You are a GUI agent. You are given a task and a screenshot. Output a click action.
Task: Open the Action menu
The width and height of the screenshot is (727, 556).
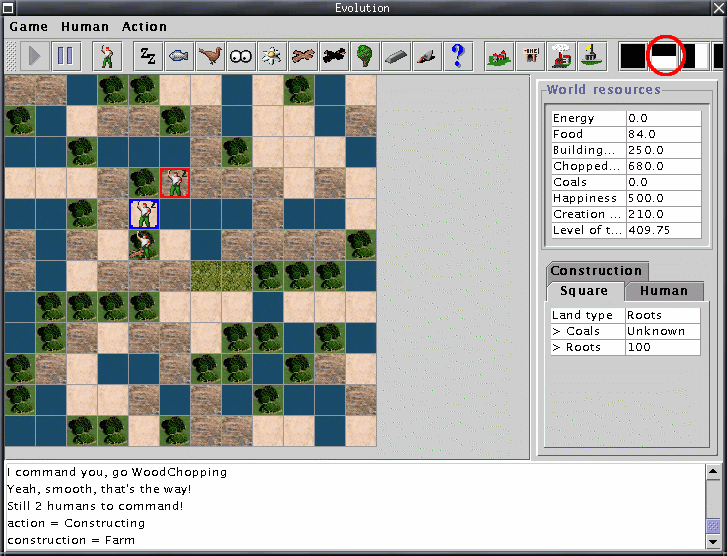tap(144, 27)
